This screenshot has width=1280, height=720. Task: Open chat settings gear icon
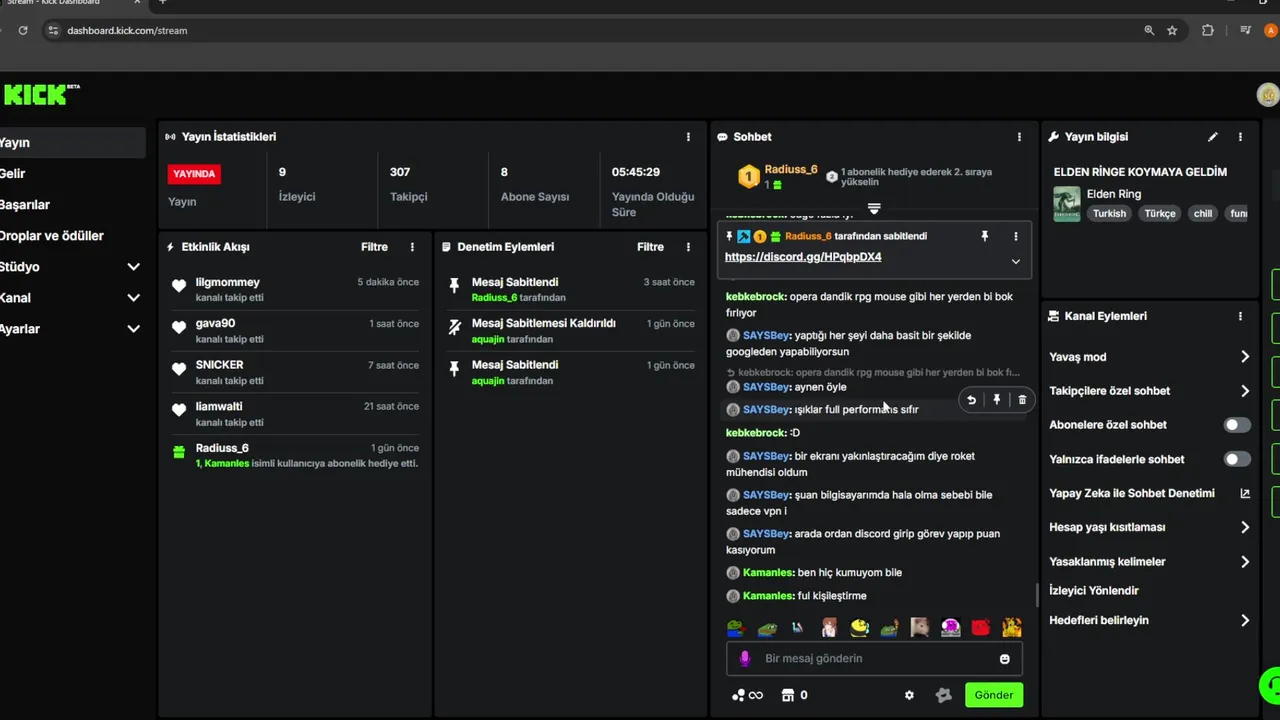(x=909, y=695)
